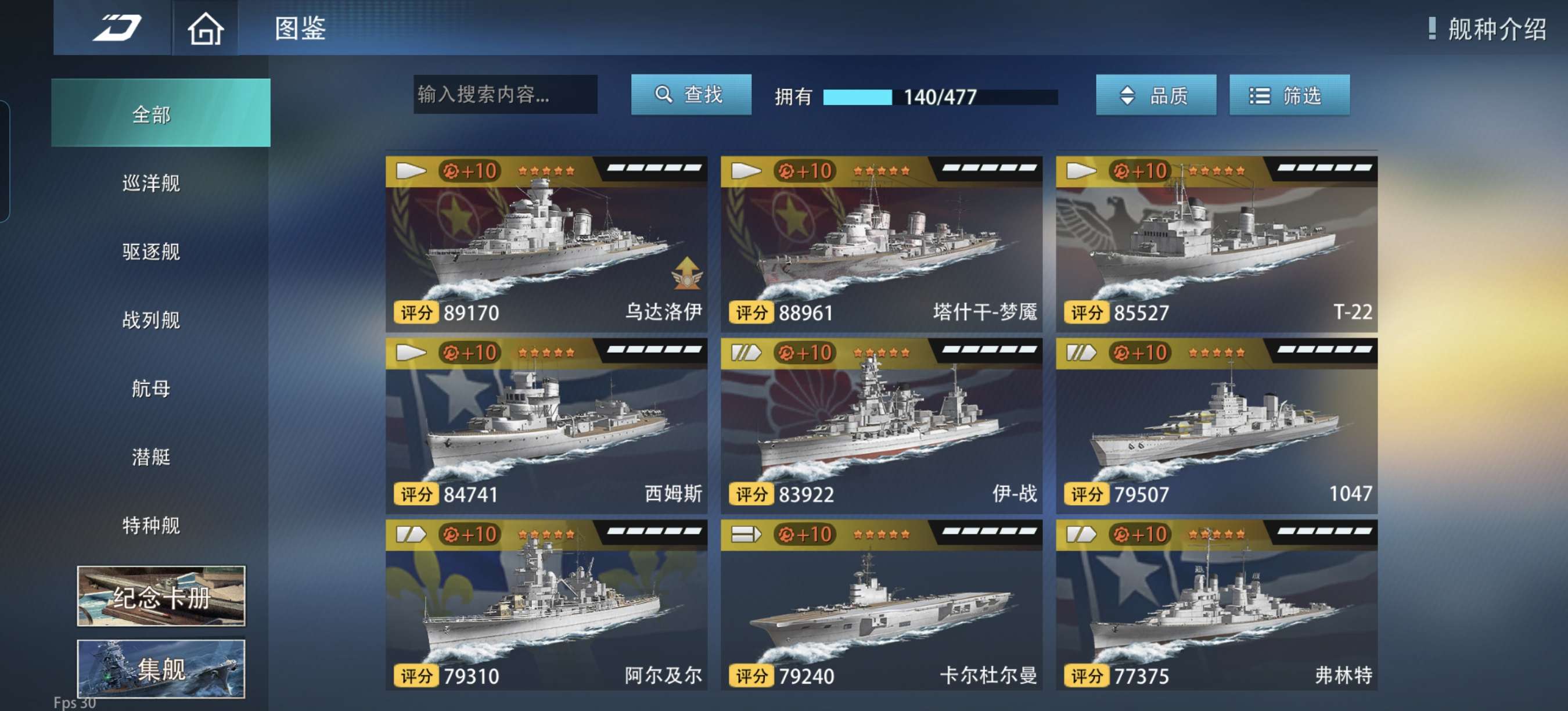This screenshot has width=1568, height=711.
Task: Click the exclamation icon beside 舰种介绍
Action: (1432, 28)
